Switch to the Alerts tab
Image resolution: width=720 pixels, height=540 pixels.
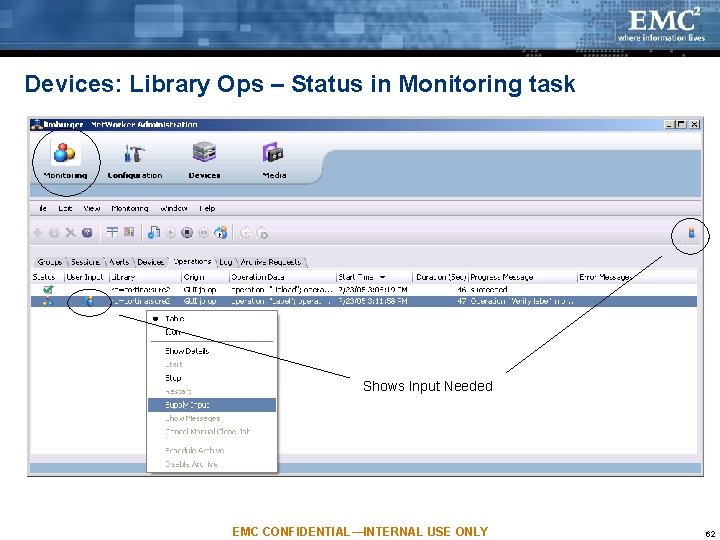(x=119, y=262)
